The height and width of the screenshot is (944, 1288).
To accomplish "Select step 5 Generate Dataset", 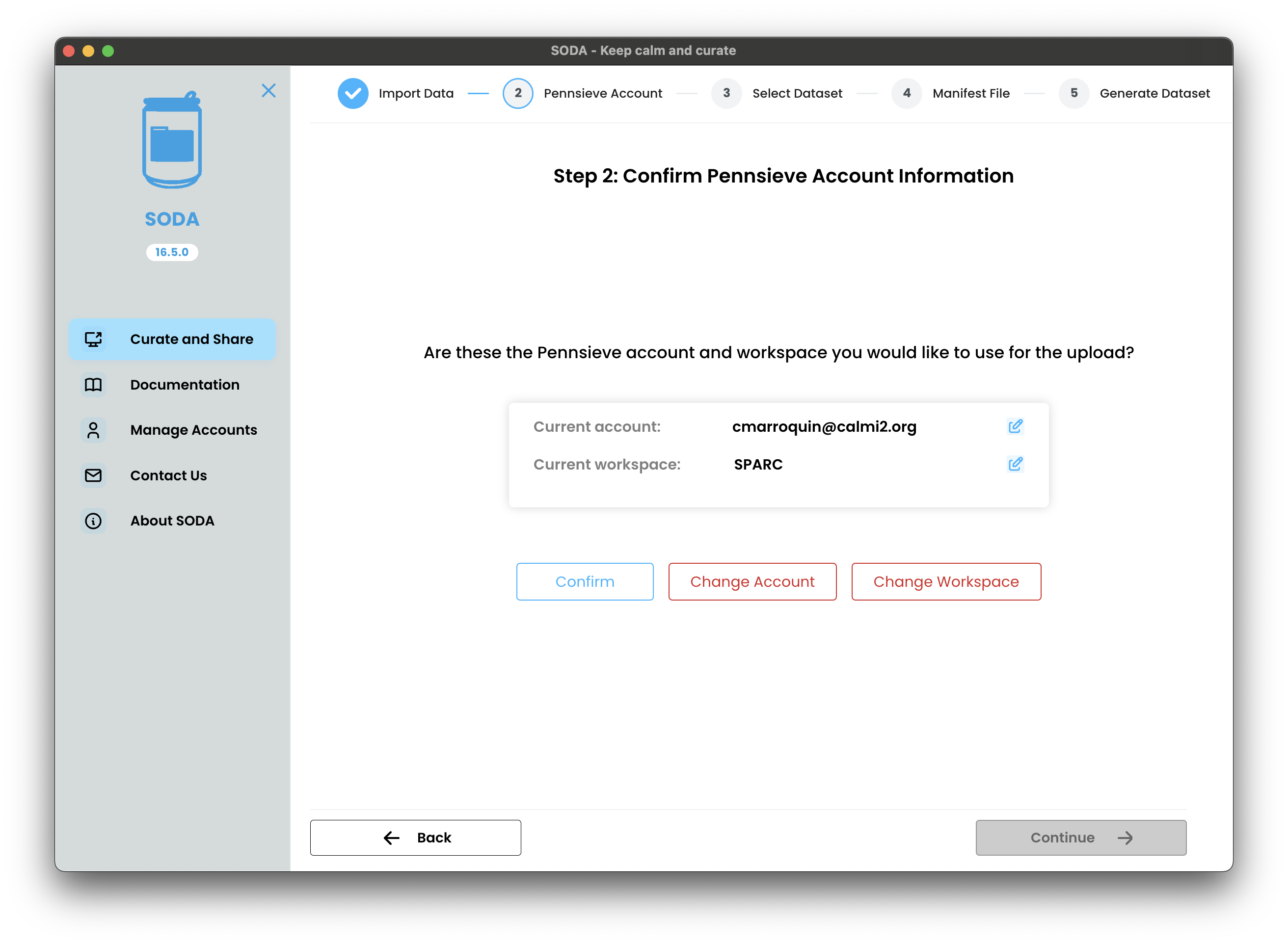I will (x=1073, y=93).
